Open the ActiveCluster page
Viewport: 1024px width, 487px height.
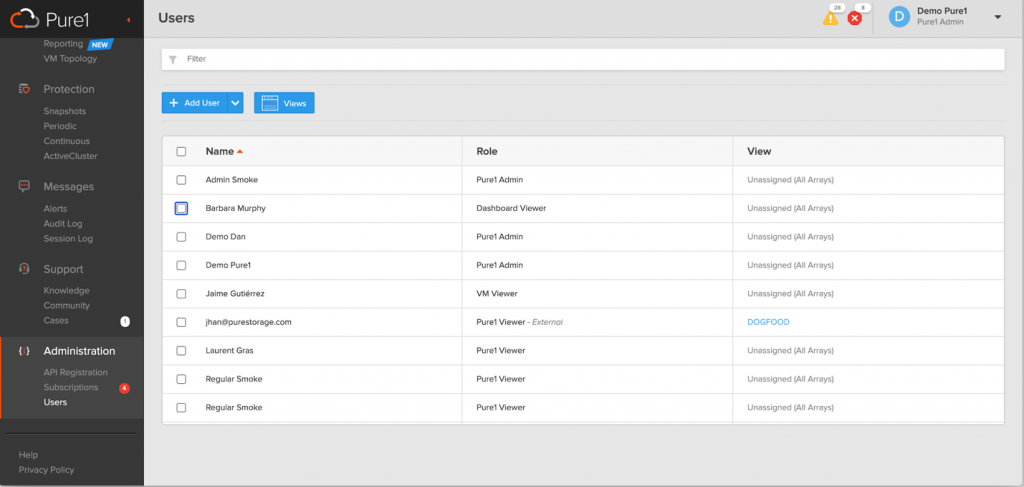(x=71, y=156)
